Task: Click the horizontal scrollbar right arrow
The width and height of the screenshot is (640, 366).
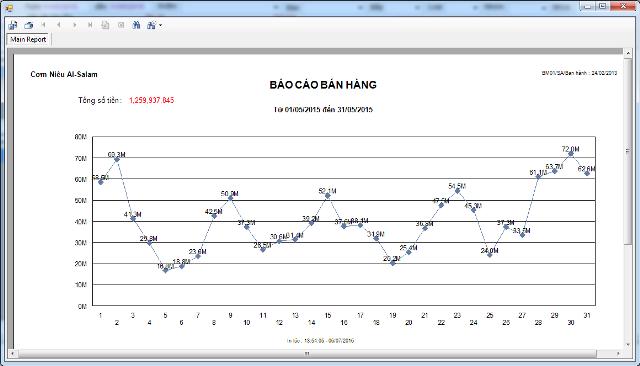Action: [618, 353]
